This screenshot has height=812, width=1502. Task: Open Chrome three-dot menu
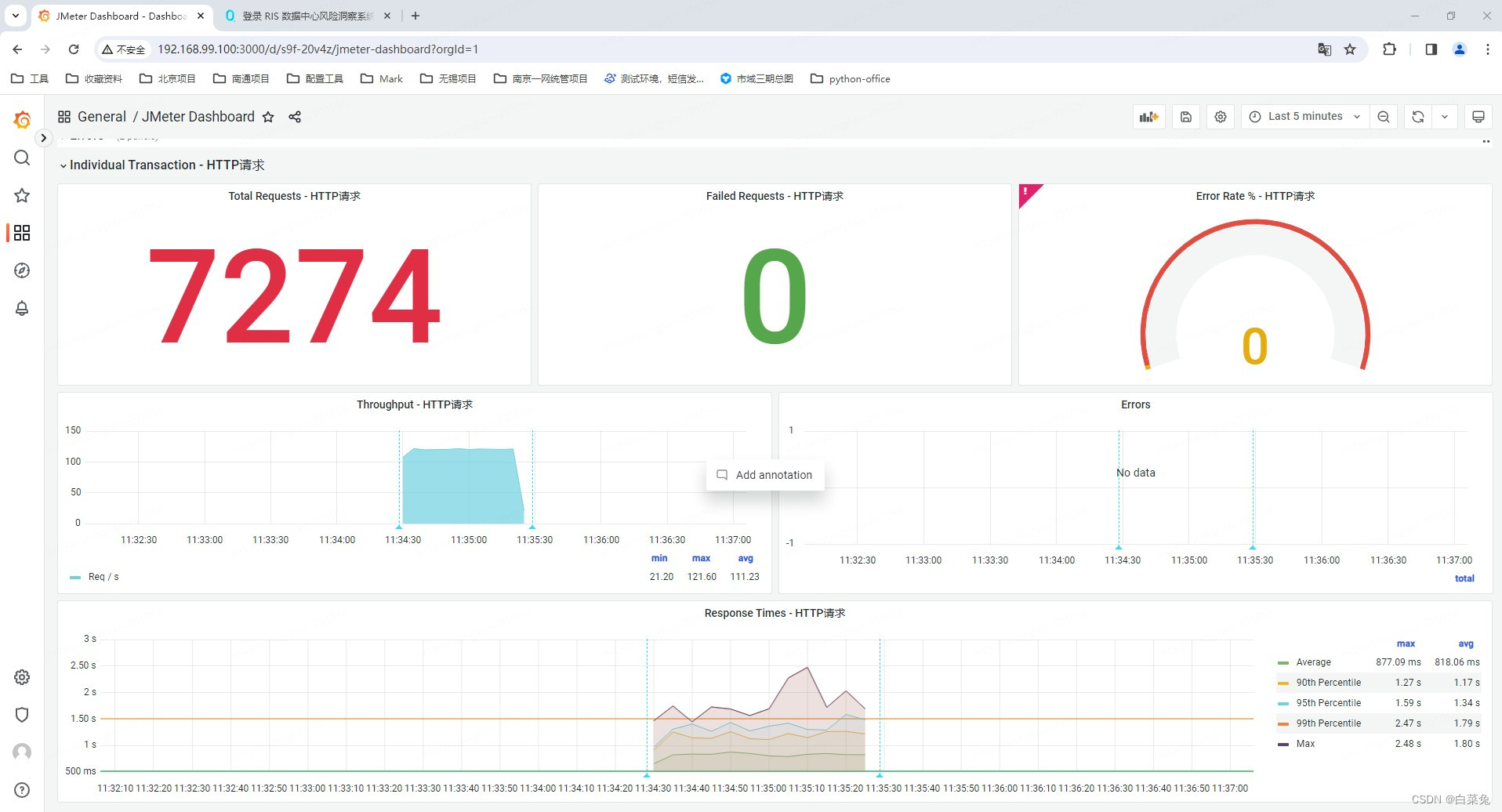(1487, 49)
